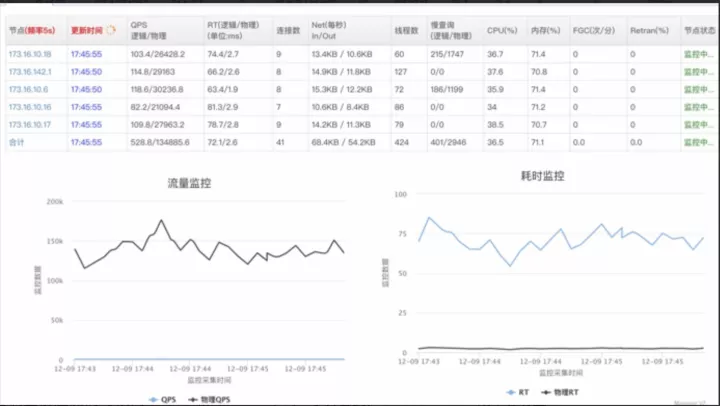Toggle RT series in 耗时监控 legend
This screenshot has height=406, width=720.
tap(518, 392)
